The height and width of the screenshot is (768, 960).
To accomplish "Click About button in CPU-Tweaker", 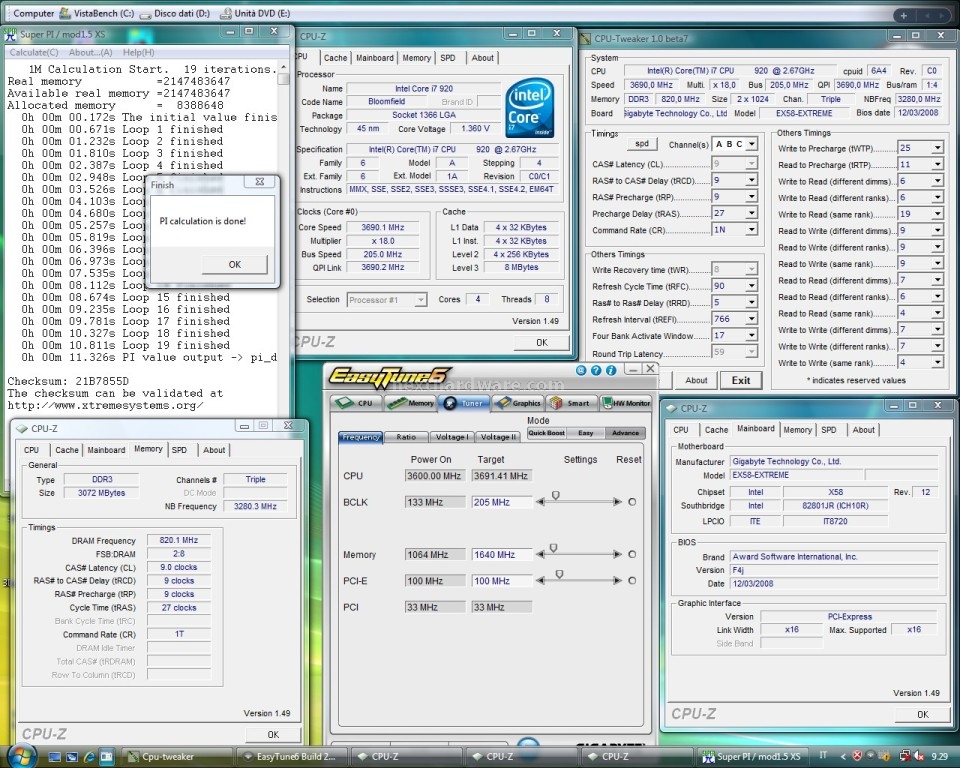I will coord(696,380).
